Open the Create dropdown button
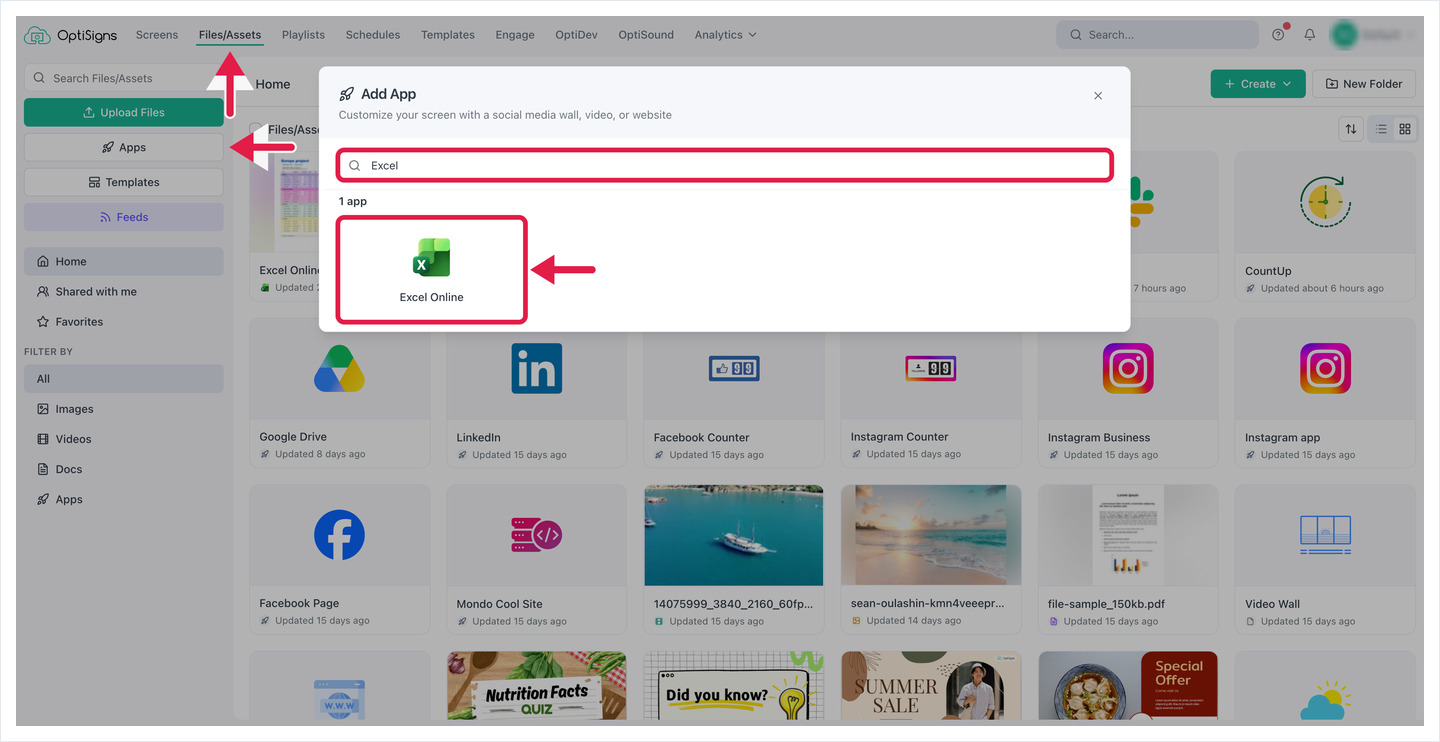Viewport: 1440px width, 742px height. 1258,84
